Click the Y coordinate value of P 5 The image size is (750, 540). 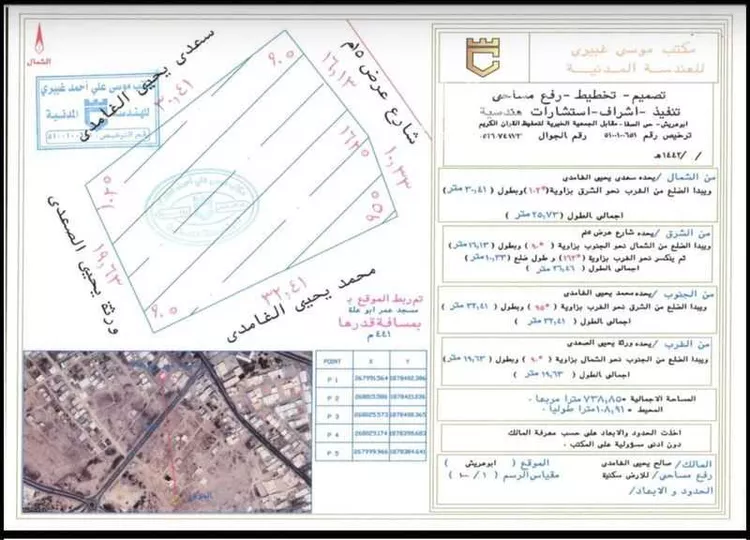(408, 452)
